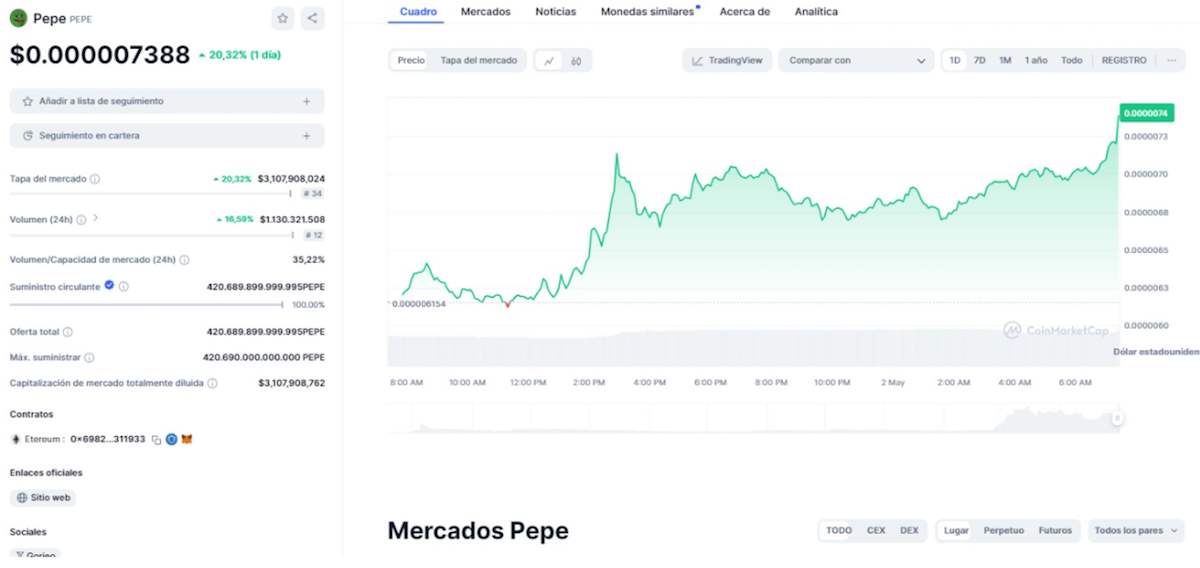Image resolution: width=1200 pixels, height=568 pixels.
Task: Open the Noticias tab
Action: click(555, 11)
